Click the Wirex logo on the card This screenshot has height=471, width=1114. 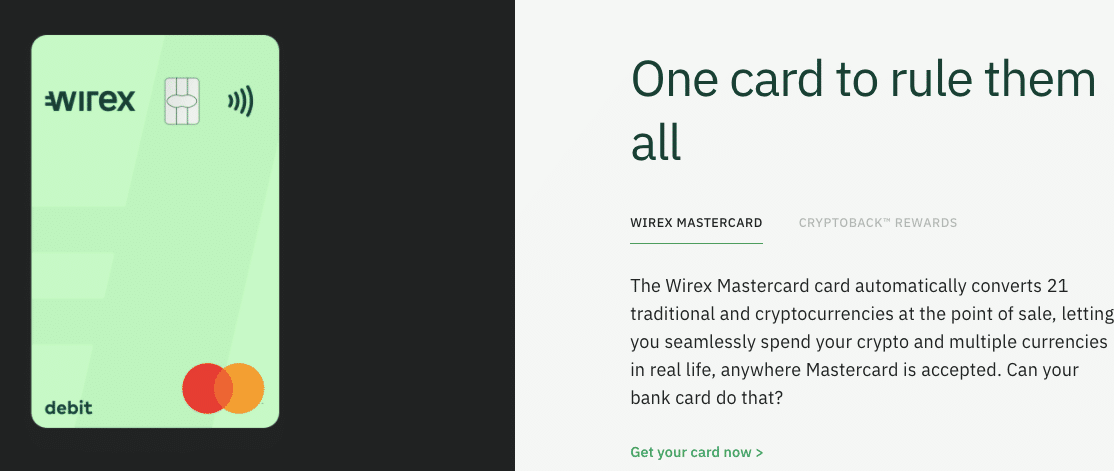click(90, 102)
